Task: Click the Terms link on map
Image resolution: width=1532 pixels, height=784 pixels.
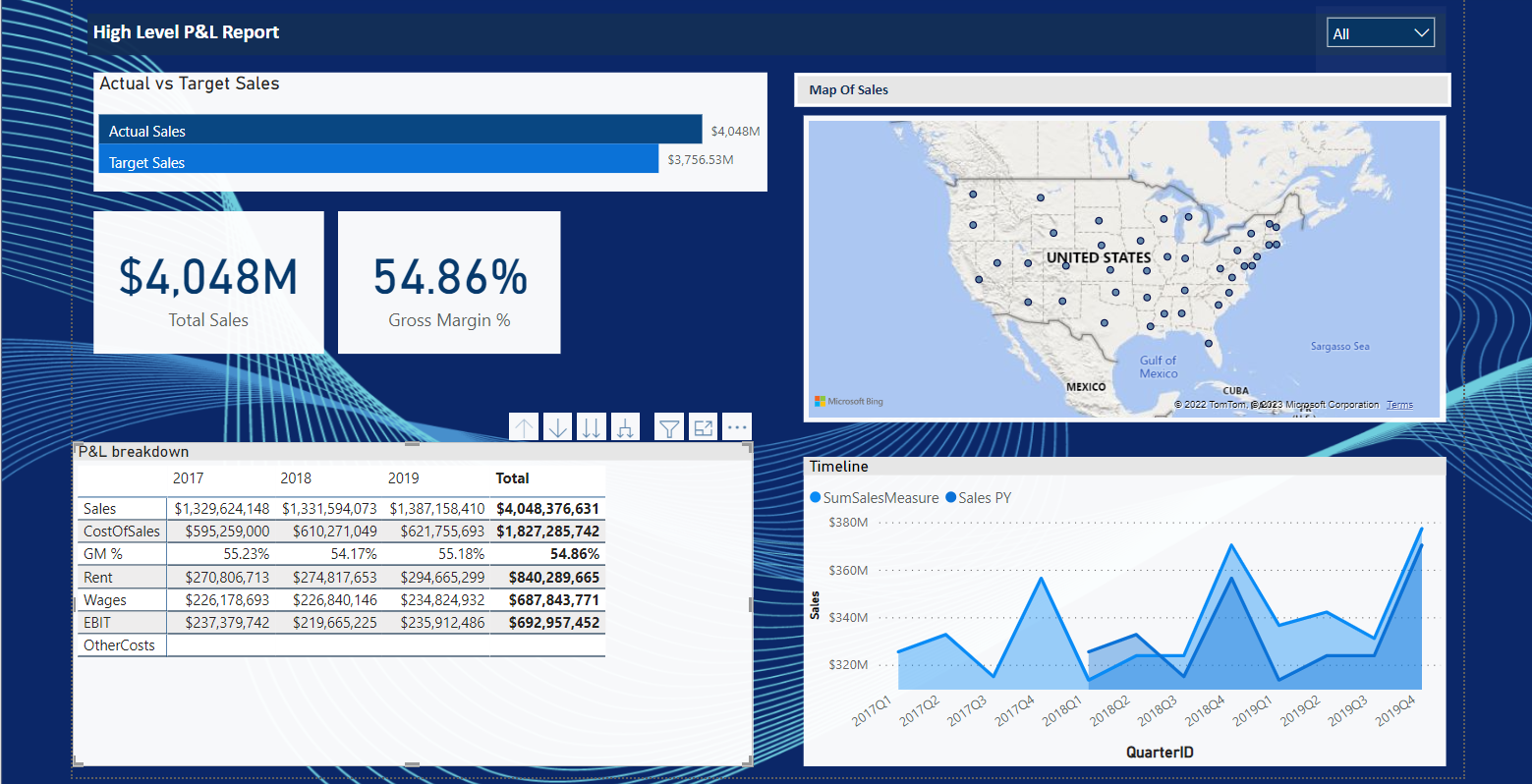Action: [1399, 405]
